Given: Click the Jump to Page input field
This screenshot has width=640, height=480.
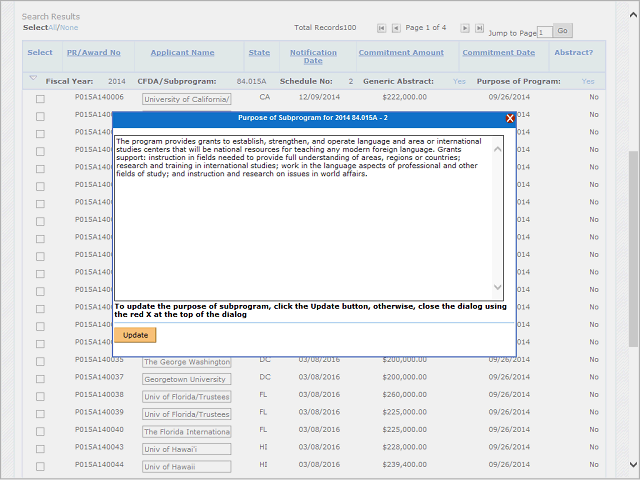Looking at the screenshot, I should [544, 32].
